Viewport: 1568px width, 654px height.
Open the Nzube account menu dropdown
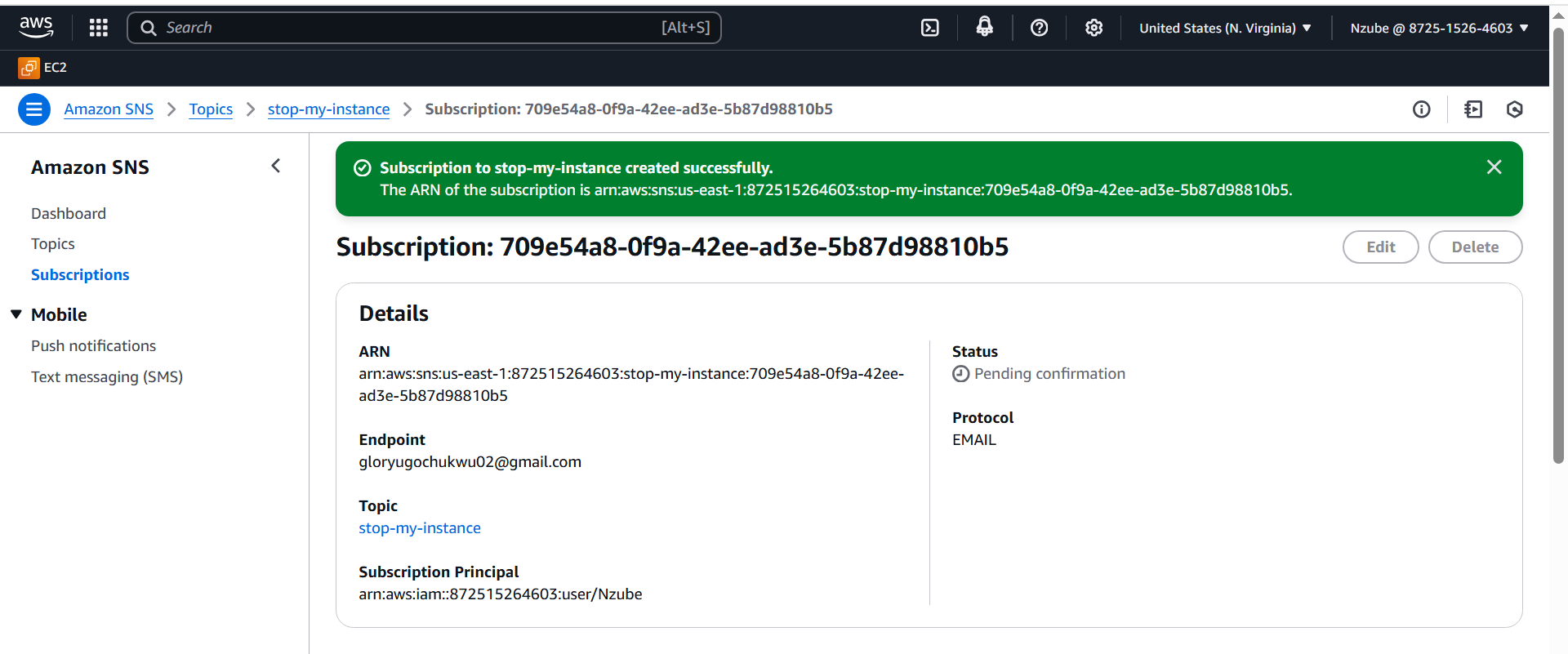1439,28
